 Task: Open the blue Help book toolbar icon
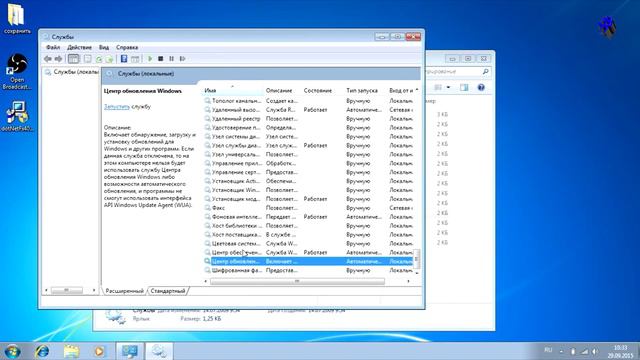click(x=124, y=59)
